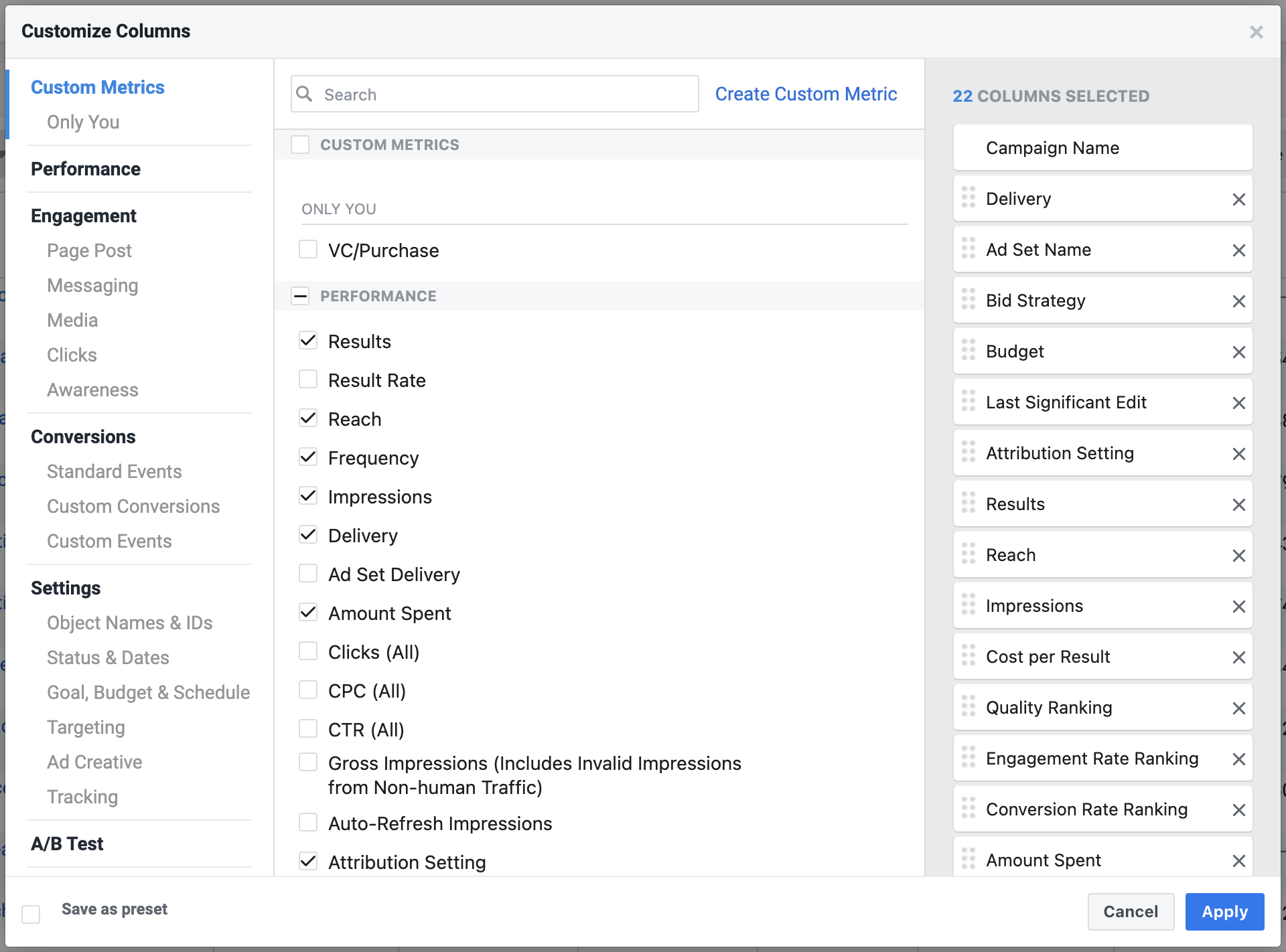Click drag handle beside Last Significant Edit

click(969, 400)
